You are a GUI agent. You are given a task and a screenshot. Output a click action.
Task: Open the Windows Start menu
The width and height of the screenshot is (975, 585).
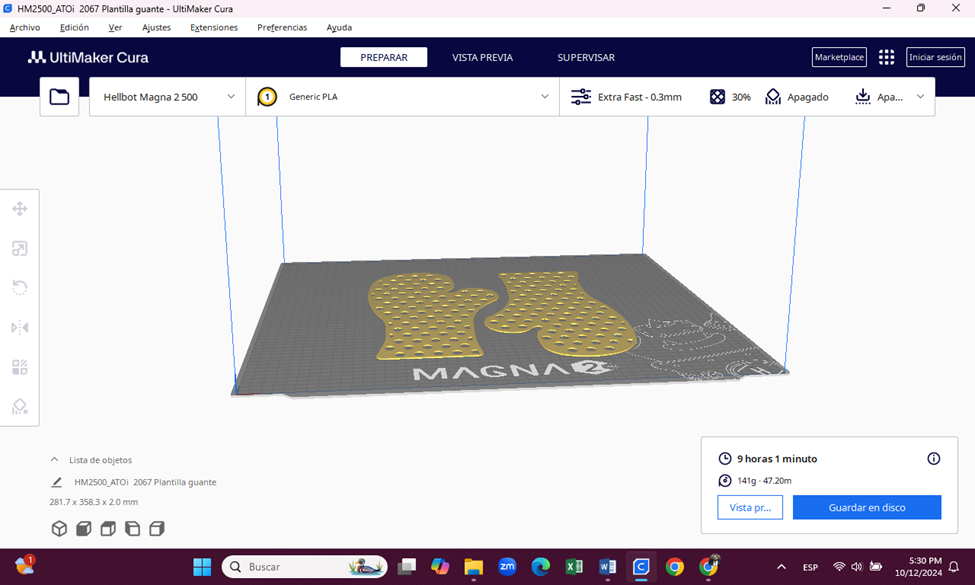click(202, 566)
